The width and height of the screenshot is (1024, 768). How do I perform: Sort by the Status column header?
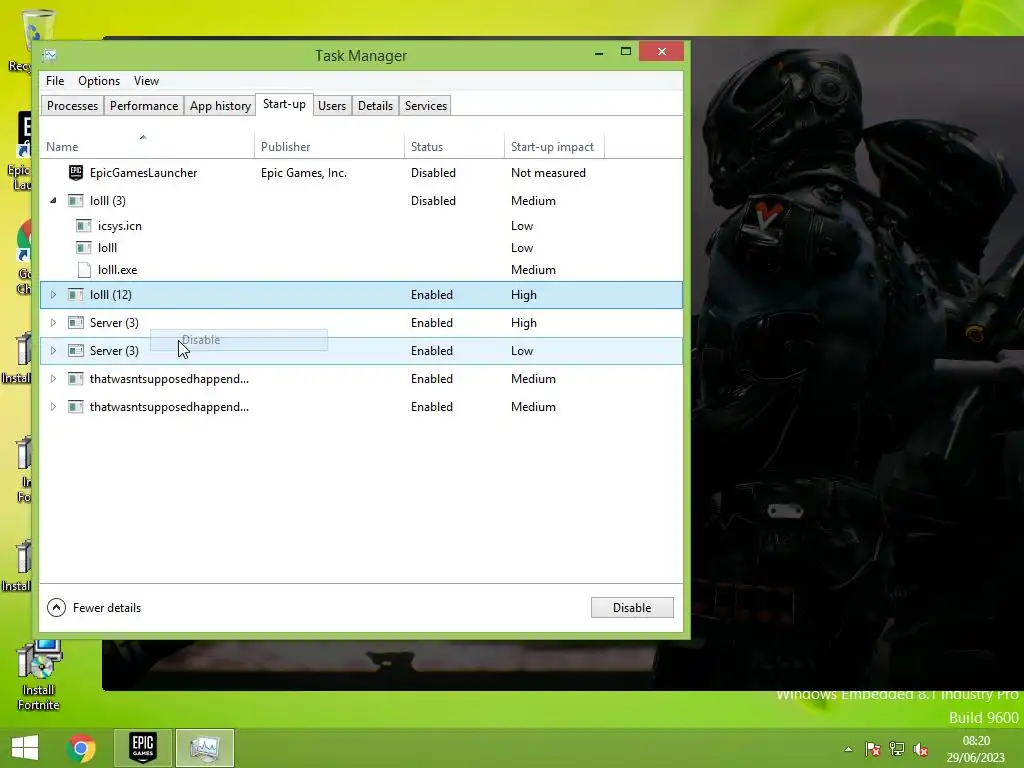[455, 147]
